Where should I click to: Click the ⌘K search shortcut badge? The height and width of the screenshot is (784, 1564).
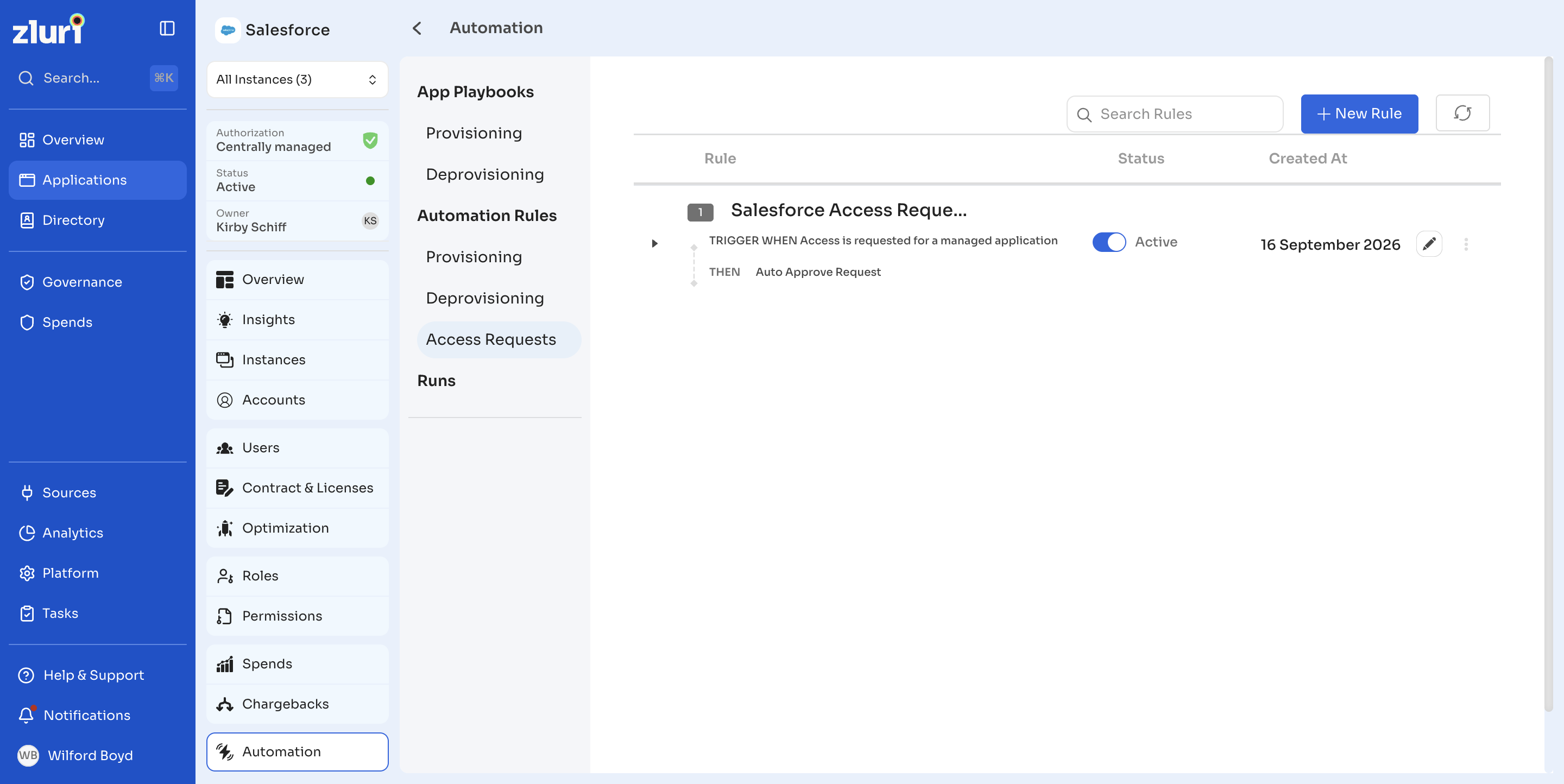pyautogui.click(x=163, y=78)
